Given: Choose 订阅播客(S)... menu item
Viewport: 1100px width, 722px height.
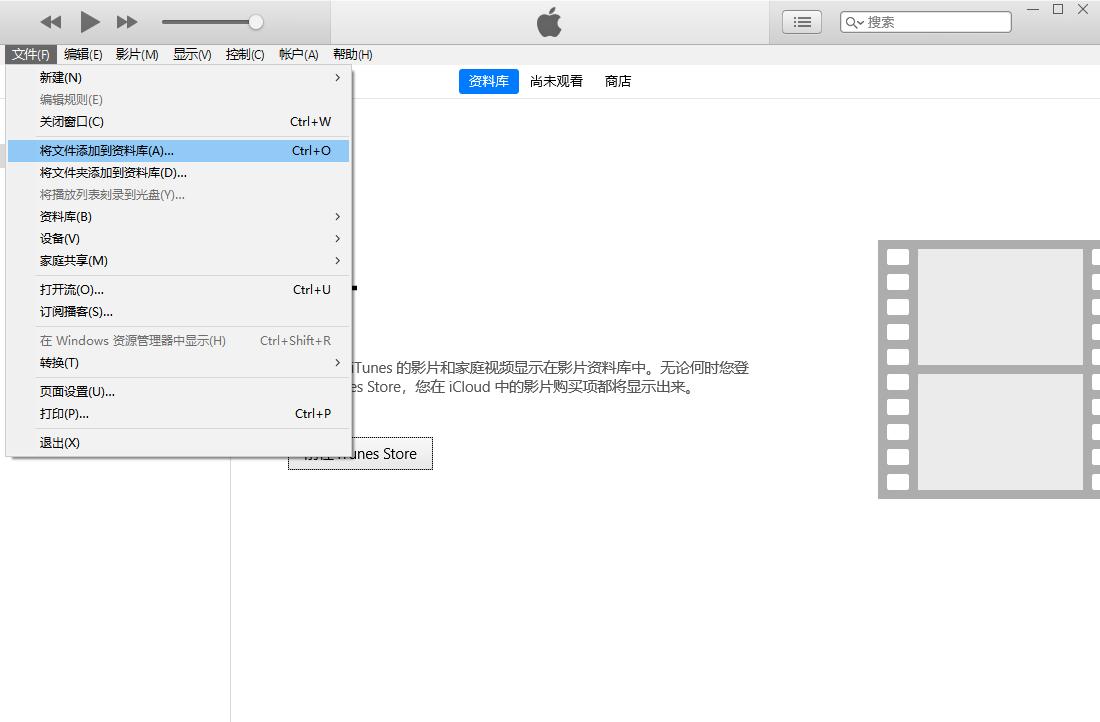Looking at the screenshot, I should pyautogui.click(x=178, y=312).
